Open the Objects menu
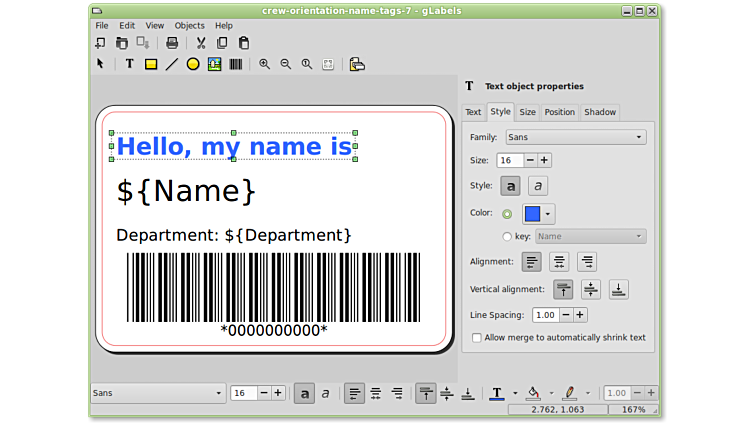 coord(189,25)
